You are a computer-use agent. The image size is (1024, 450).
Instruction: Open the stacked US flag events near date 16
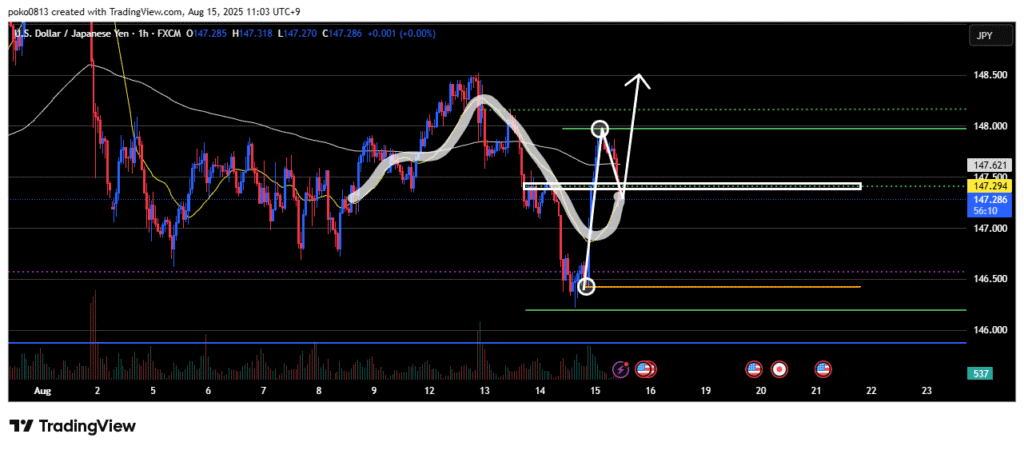(646, 369)
